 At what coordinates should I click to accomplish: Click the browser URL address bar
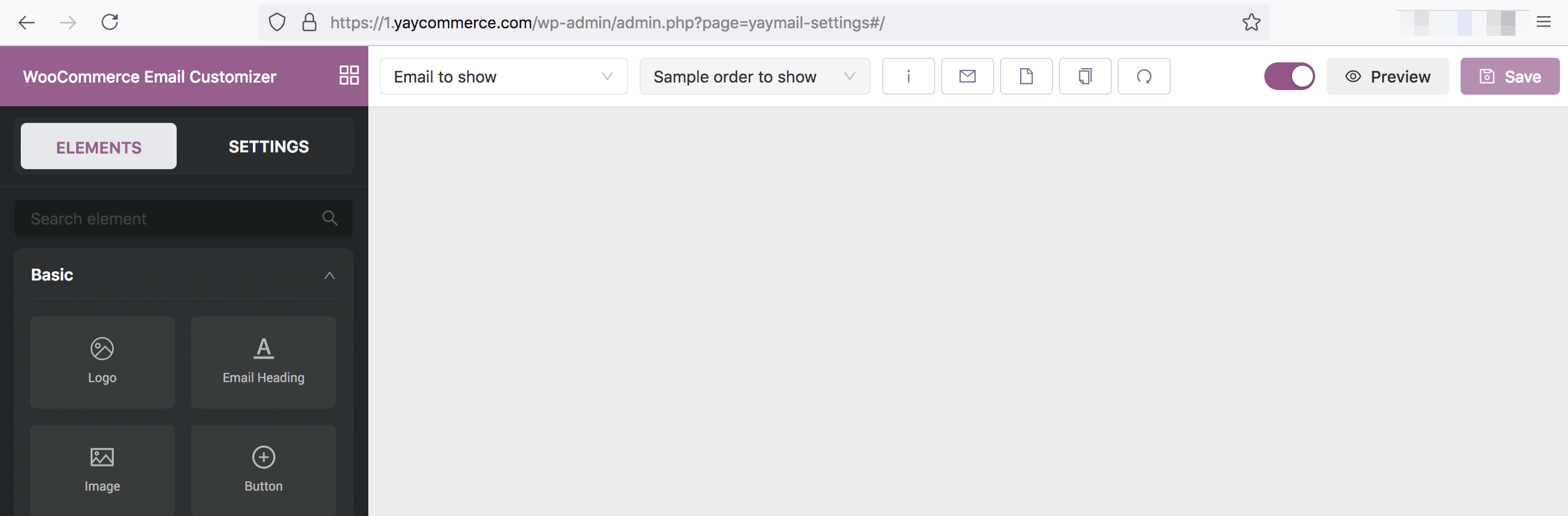click(x=764, y=23)
